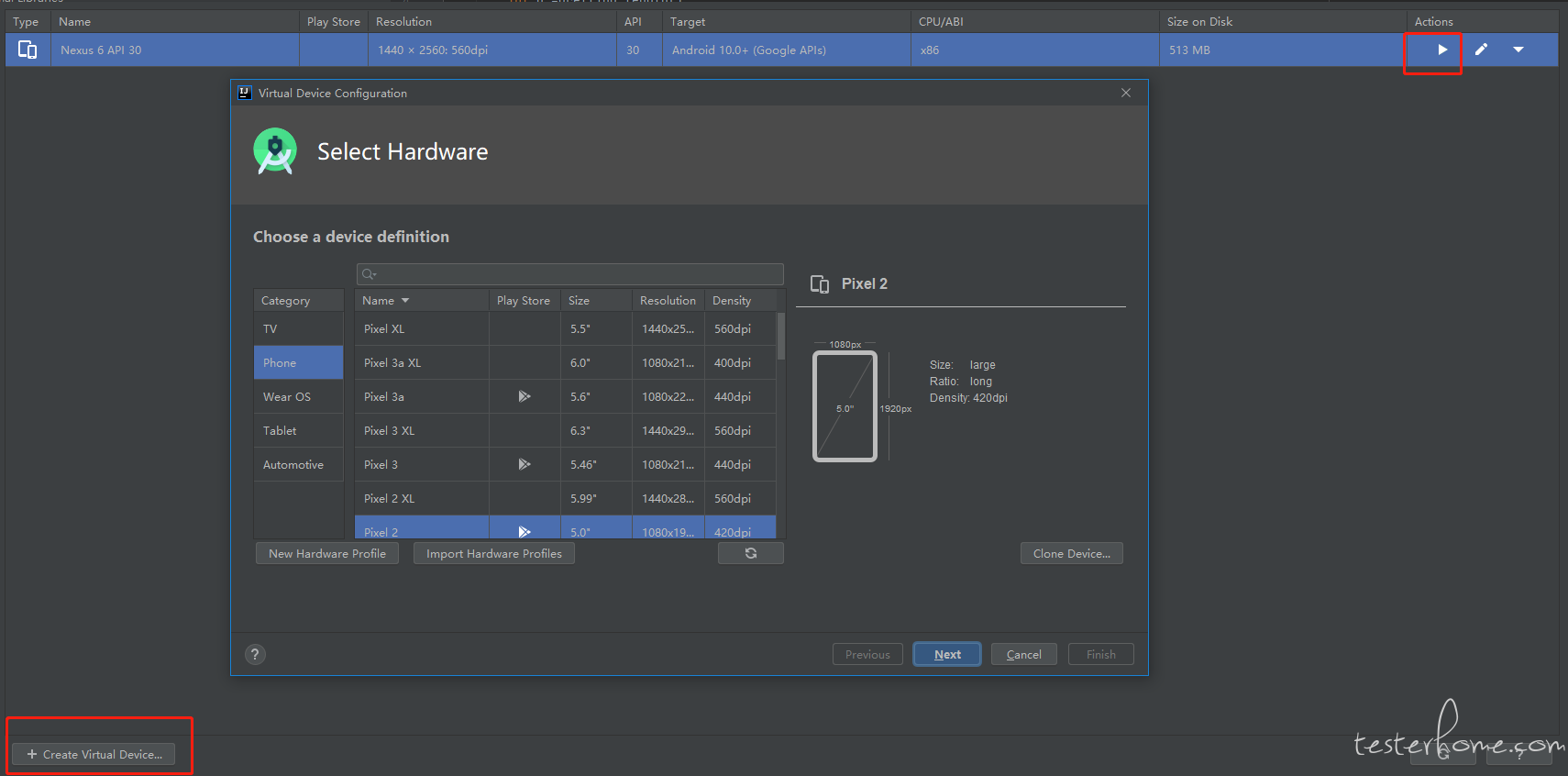Click the Density column header

pyautogui.click(x=741, y=300)
